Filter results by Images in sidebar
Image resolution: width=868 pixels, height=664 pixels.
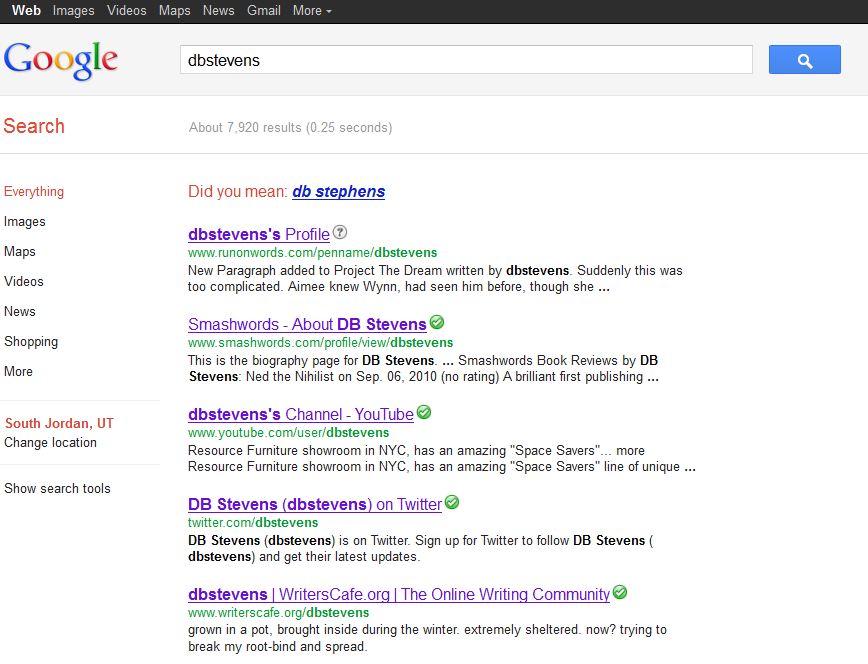(x=25, y=222)
